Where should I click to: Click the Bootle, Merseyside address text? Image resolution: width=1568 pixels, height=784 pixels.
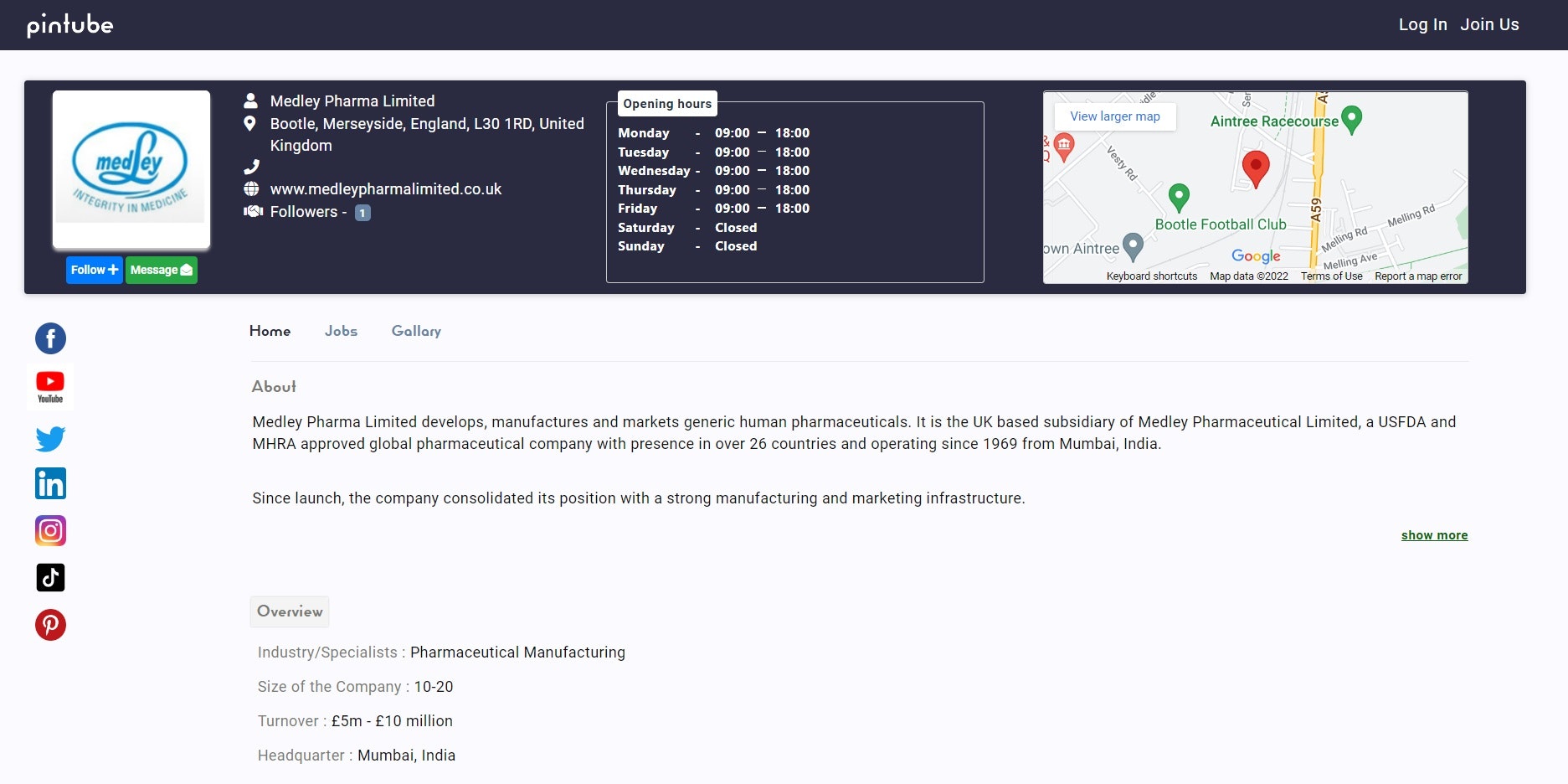coord(427,135)
